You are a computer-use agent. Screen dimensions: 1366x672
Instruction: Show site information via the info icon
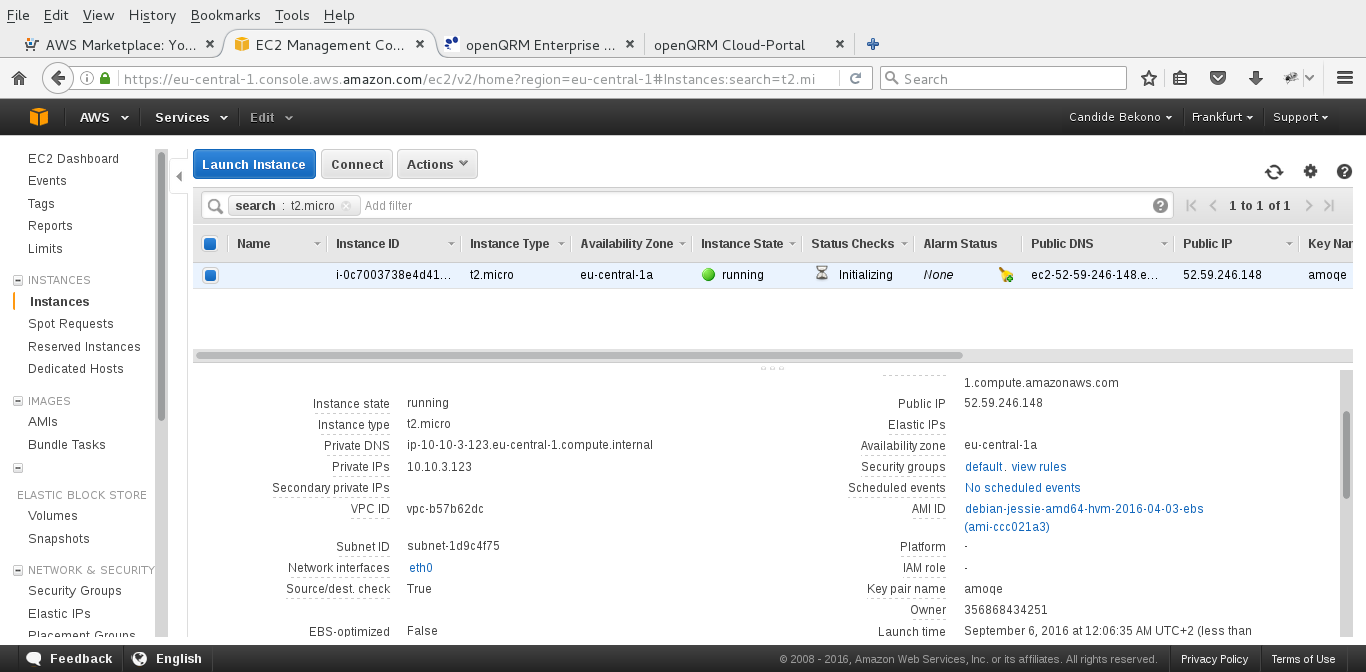pyautogui.click(x=87, y=78)
